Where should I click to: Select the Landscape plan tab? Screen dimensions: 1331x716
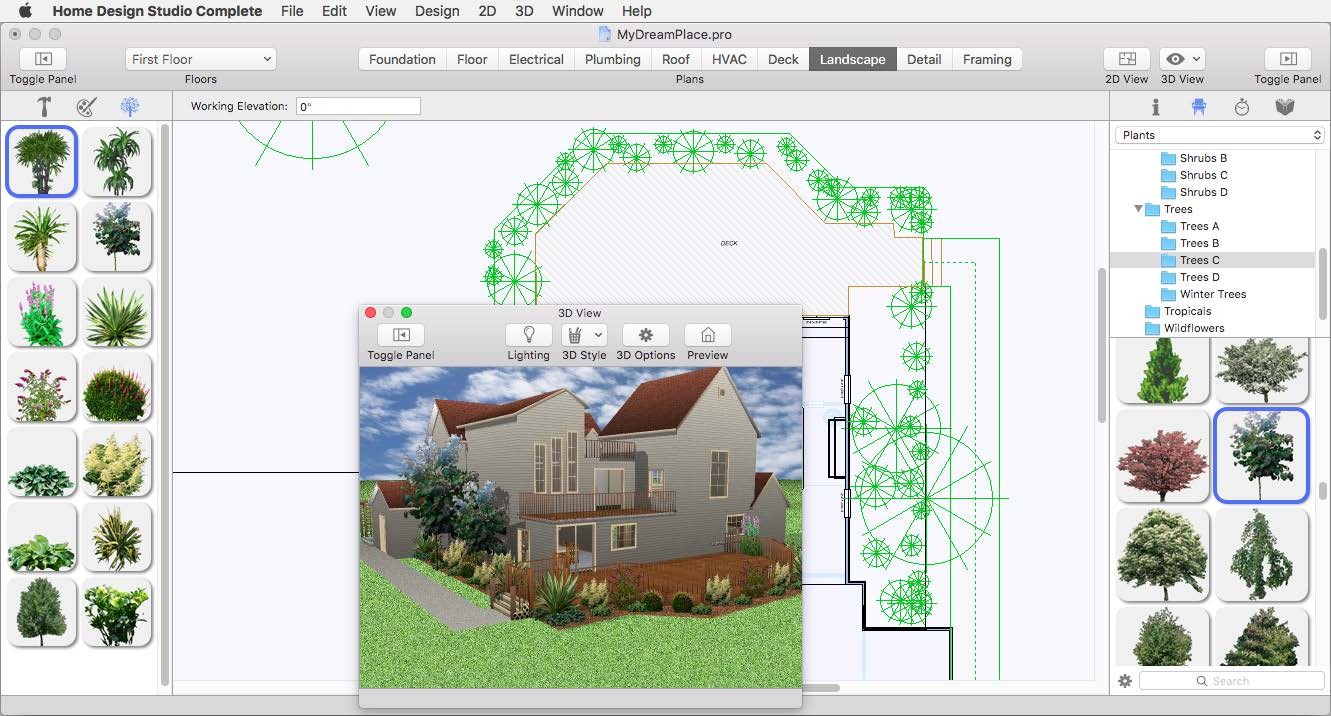(852, 59)
